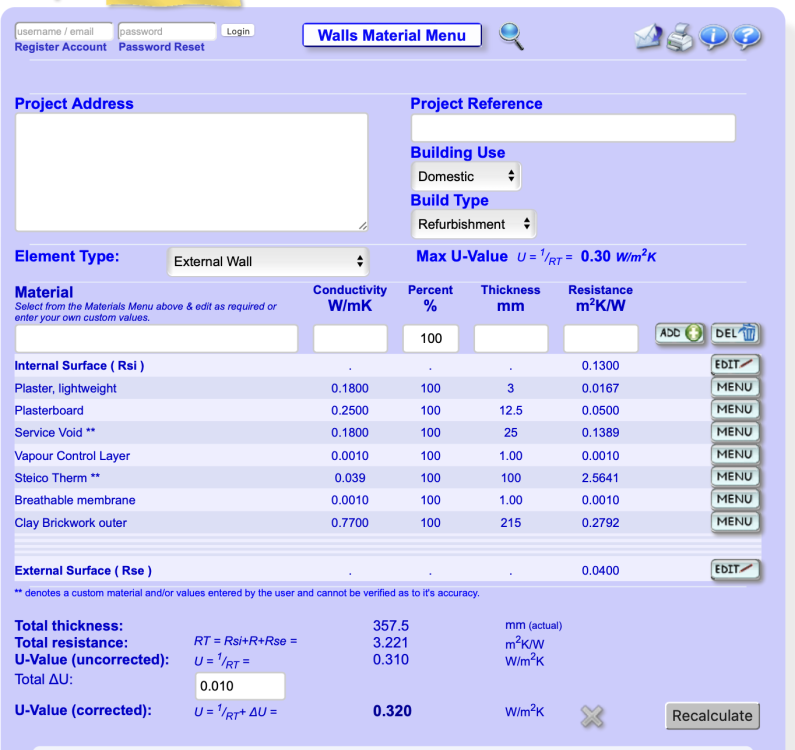The width and height of the screenshot is (795, 750).
Task: Open MENU for Plaster, lightweight row
Action: (x=735, y=387)
